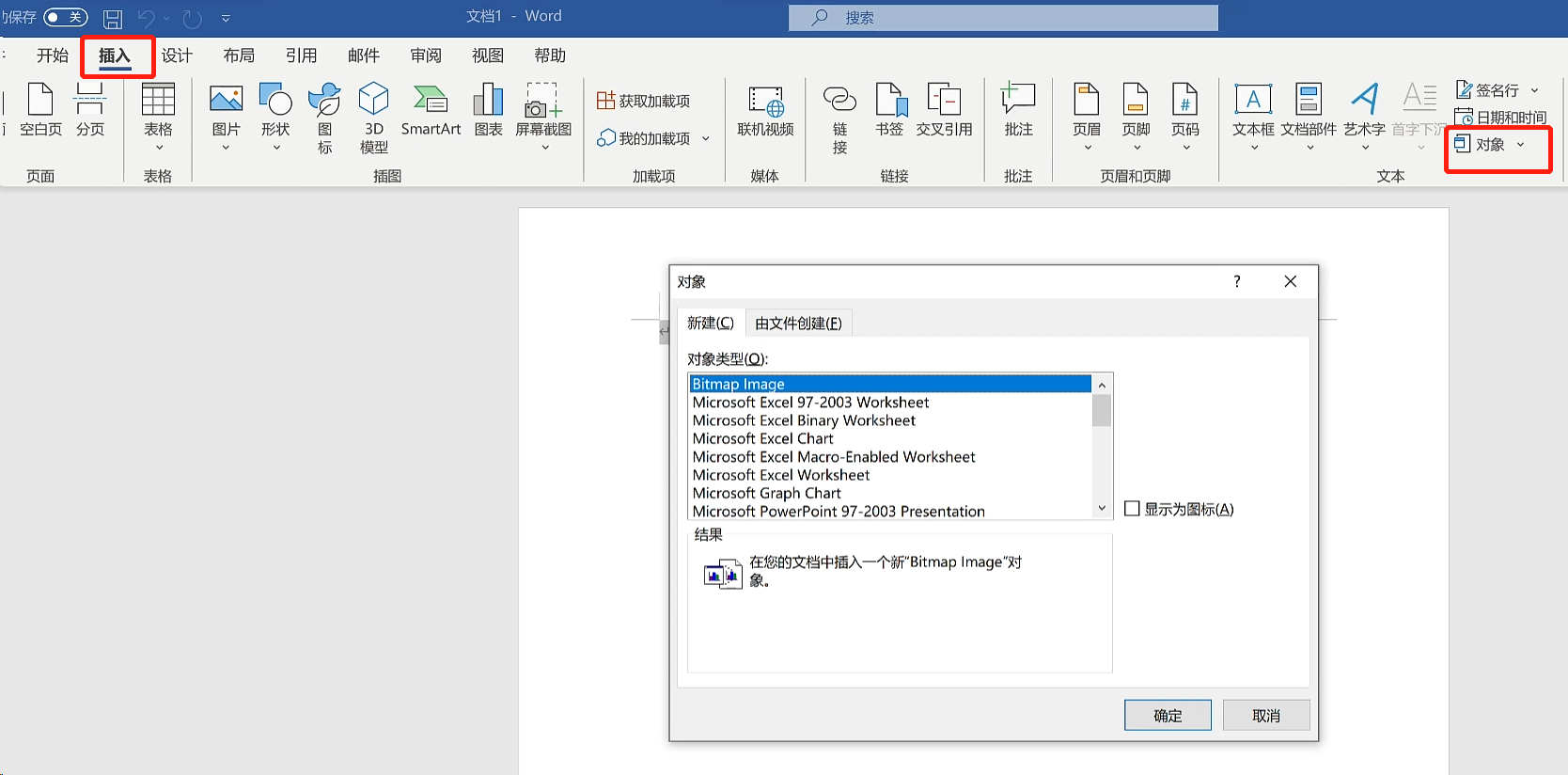Viewport: 1568px width, 775px height.
Task: Insert online video (联机视频)
Action: coord(765,110)
